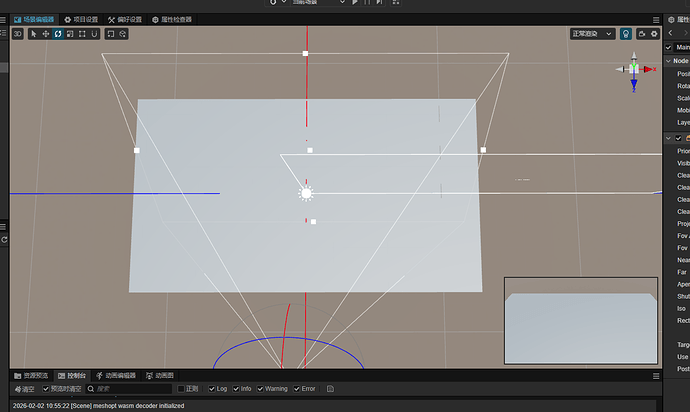Open the console panel hamburger menu
This screenshot has height=412, width=690.
[x=656, y=376]
